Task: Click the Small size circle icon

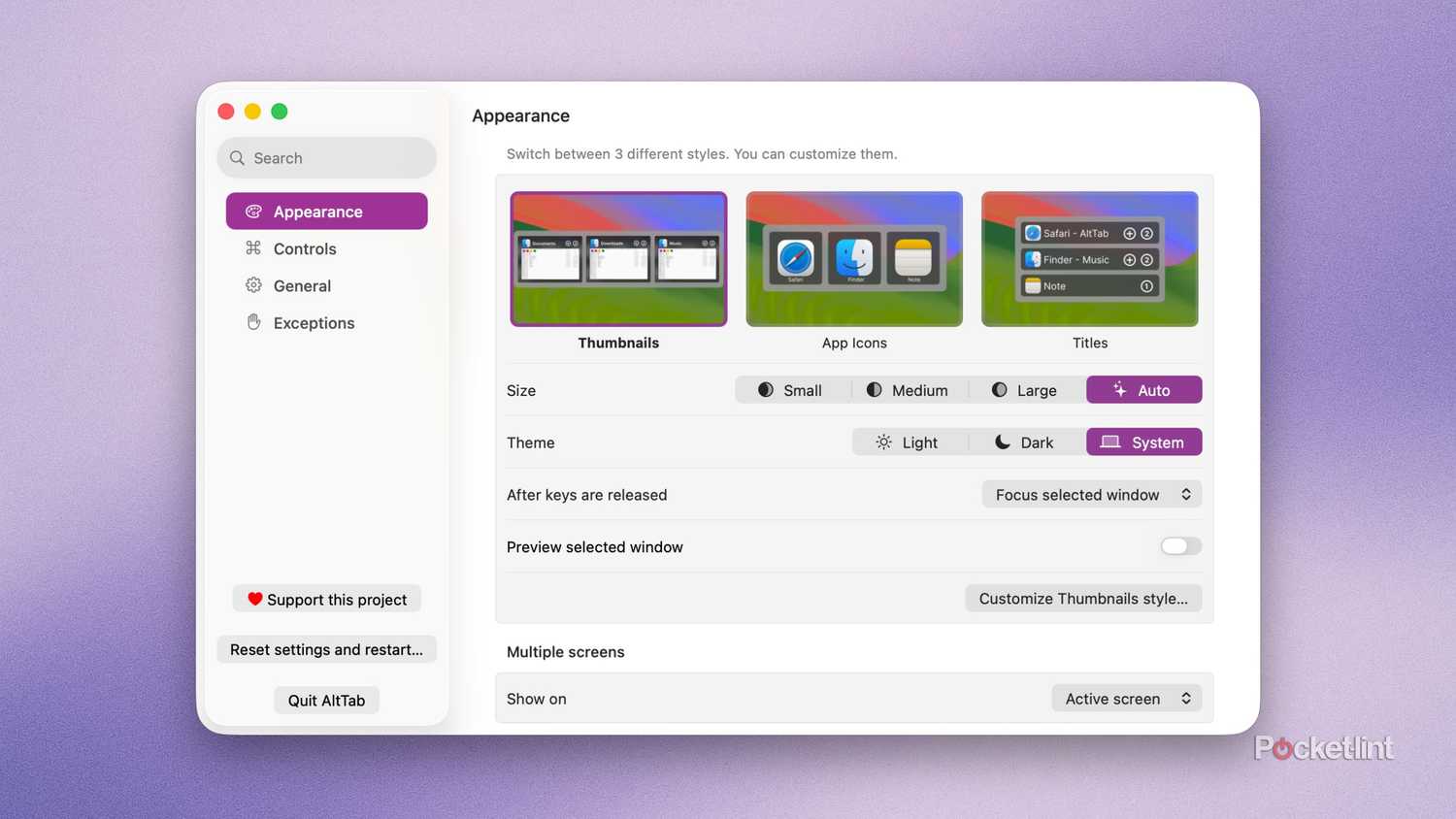Action: 766,389
